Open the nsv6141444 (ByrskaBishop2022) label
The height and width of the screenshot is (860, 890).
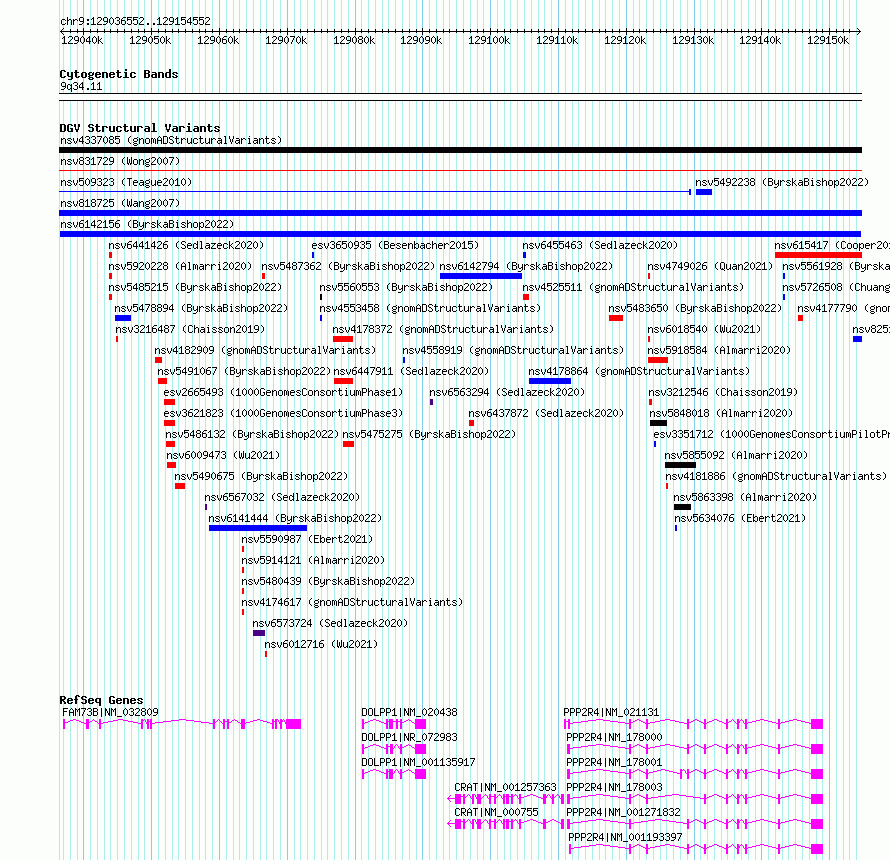coord(295,518)
